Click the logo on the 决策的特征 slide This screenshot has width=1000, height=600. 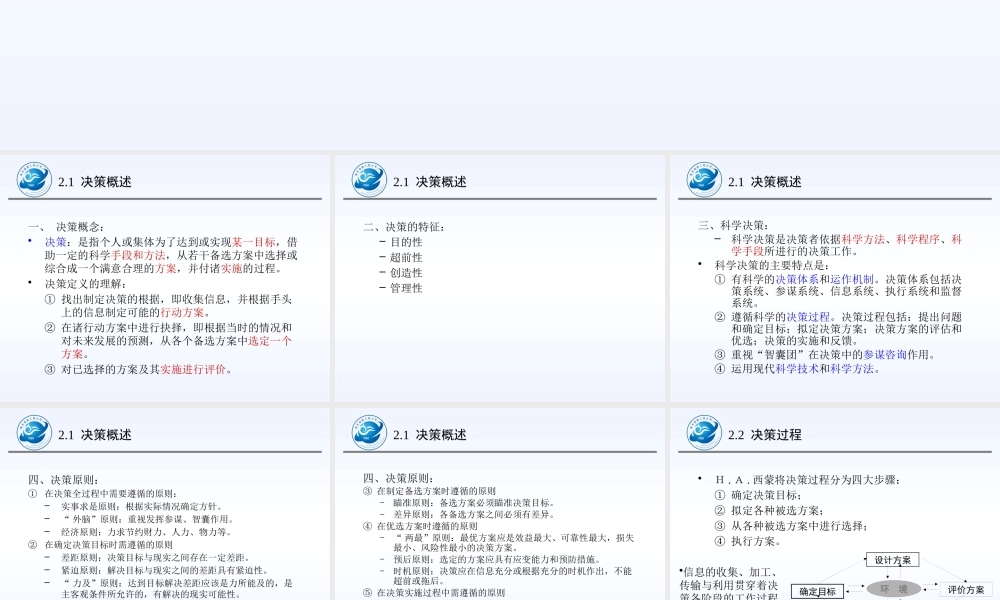coord(369,180)
